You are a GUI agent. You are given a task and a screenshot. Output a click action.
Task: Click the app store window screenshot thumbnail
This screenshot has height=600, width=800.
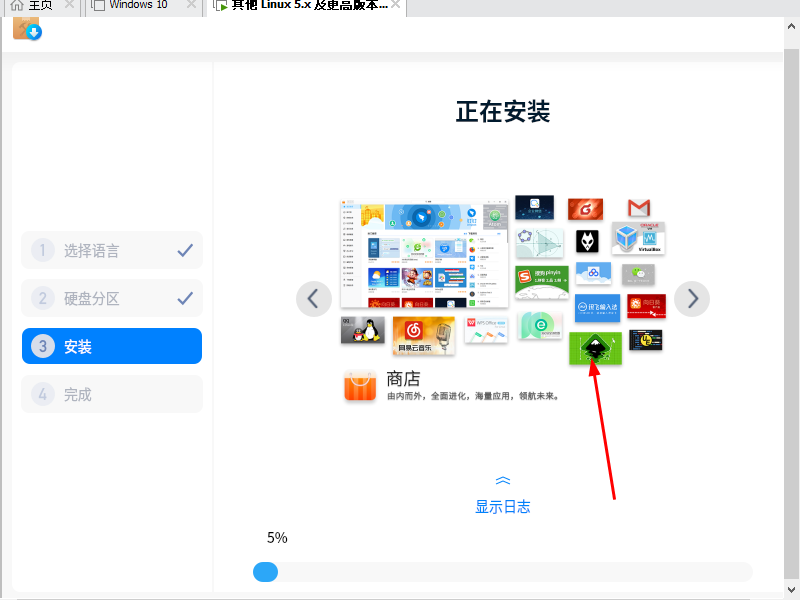click(424, 253)
